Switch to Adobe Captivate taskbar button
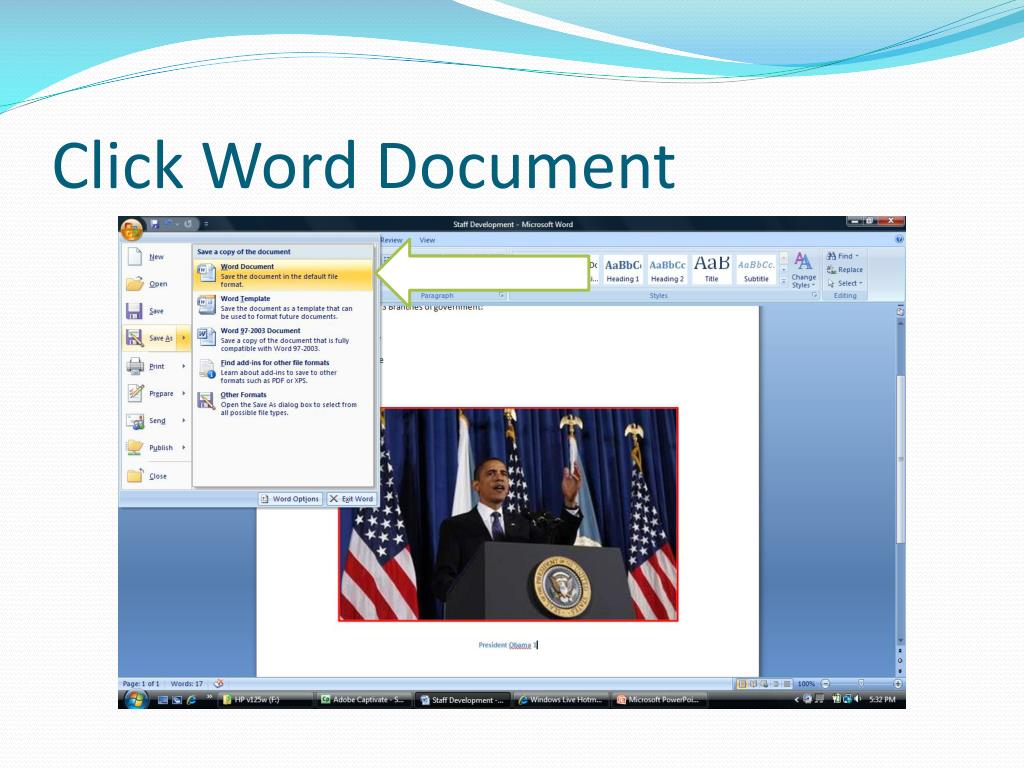The height and width of the screenshot is (768, 1024). 363,699
